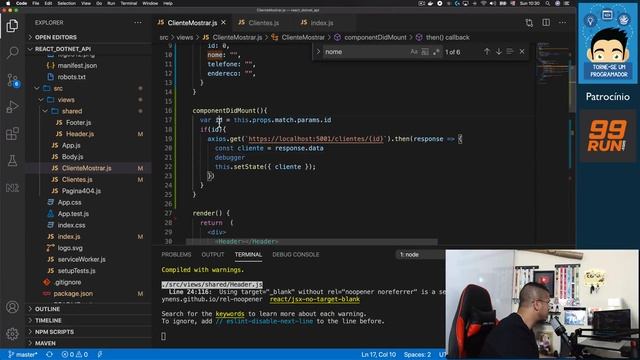Open Explorer more actions ellipsis

pos(138,22)
